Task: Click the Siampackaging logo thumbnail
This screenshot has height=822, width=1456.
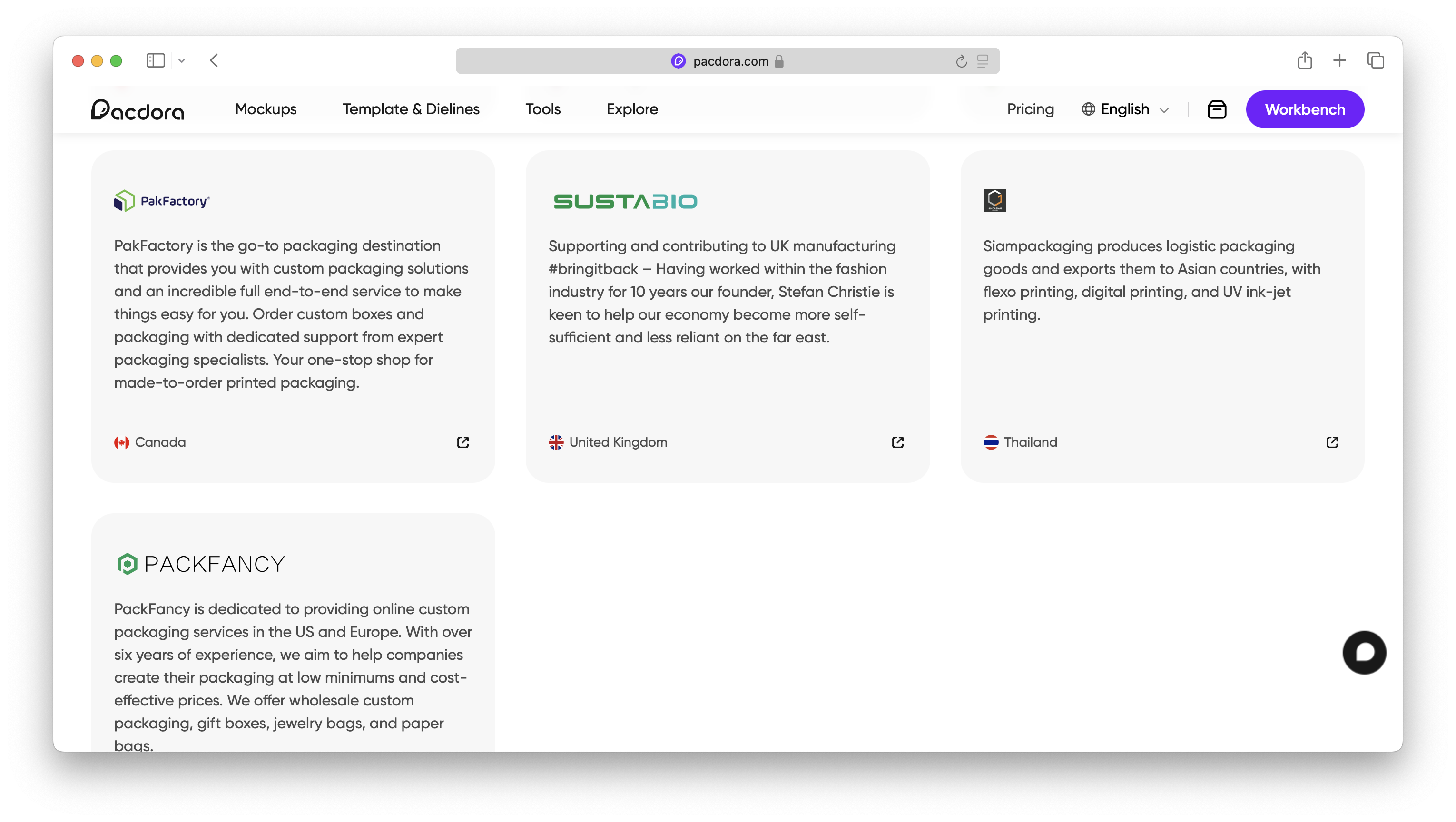Action: point(994,201)
